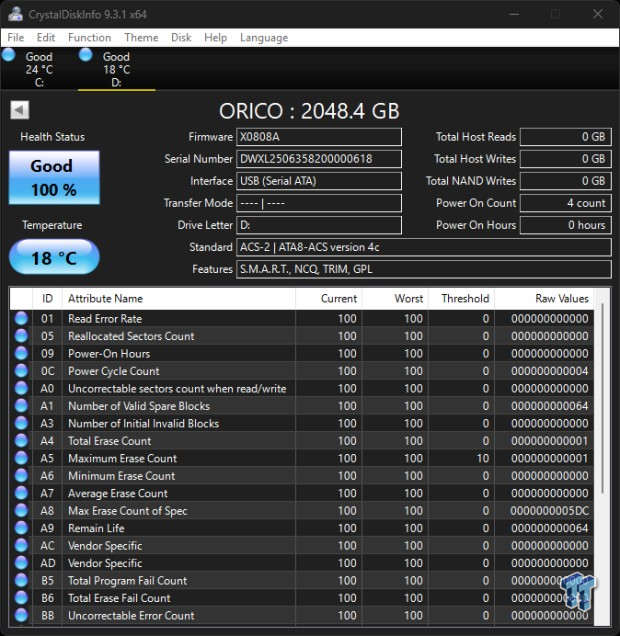Click status orb for Max Erase Count of Spec
The height and width of the screenshot is (636, 620).
21,510
